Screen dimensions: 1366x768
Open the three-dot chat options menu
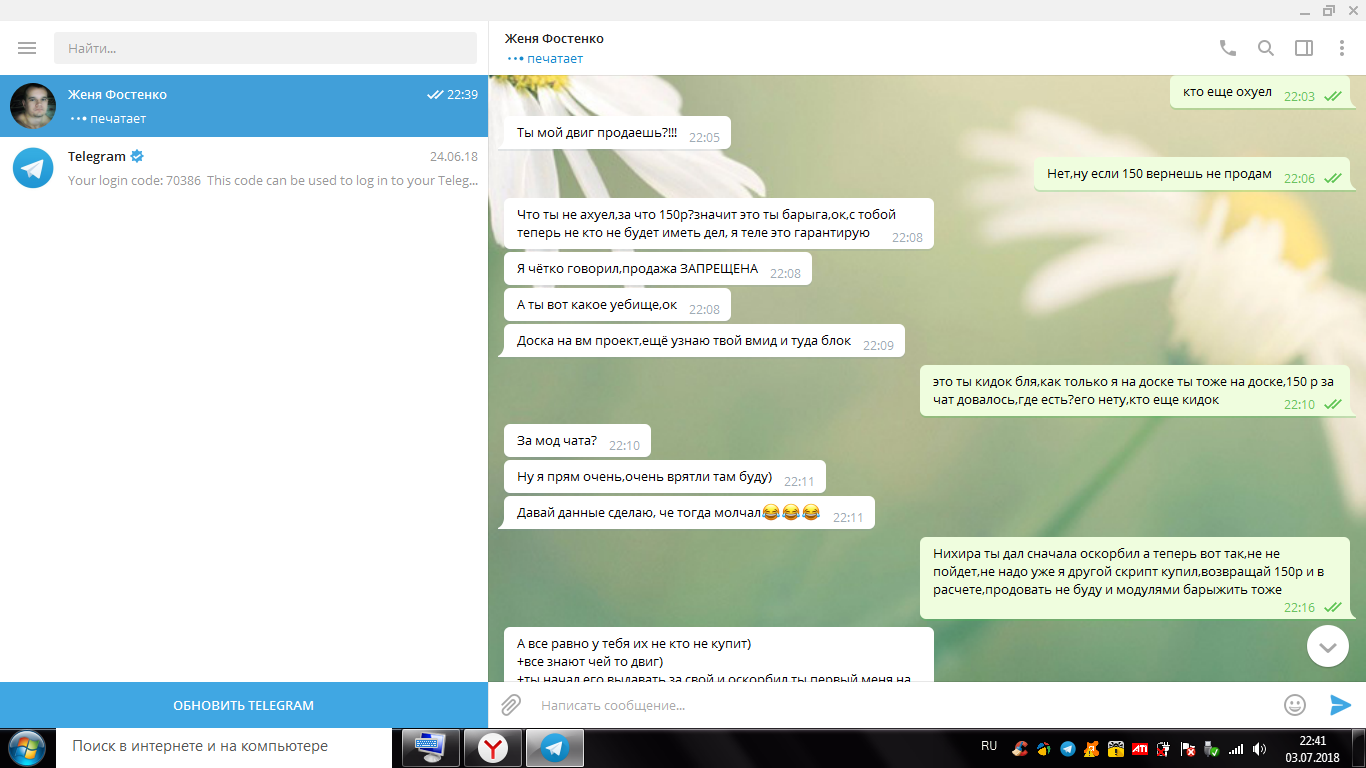(1342, 48)
